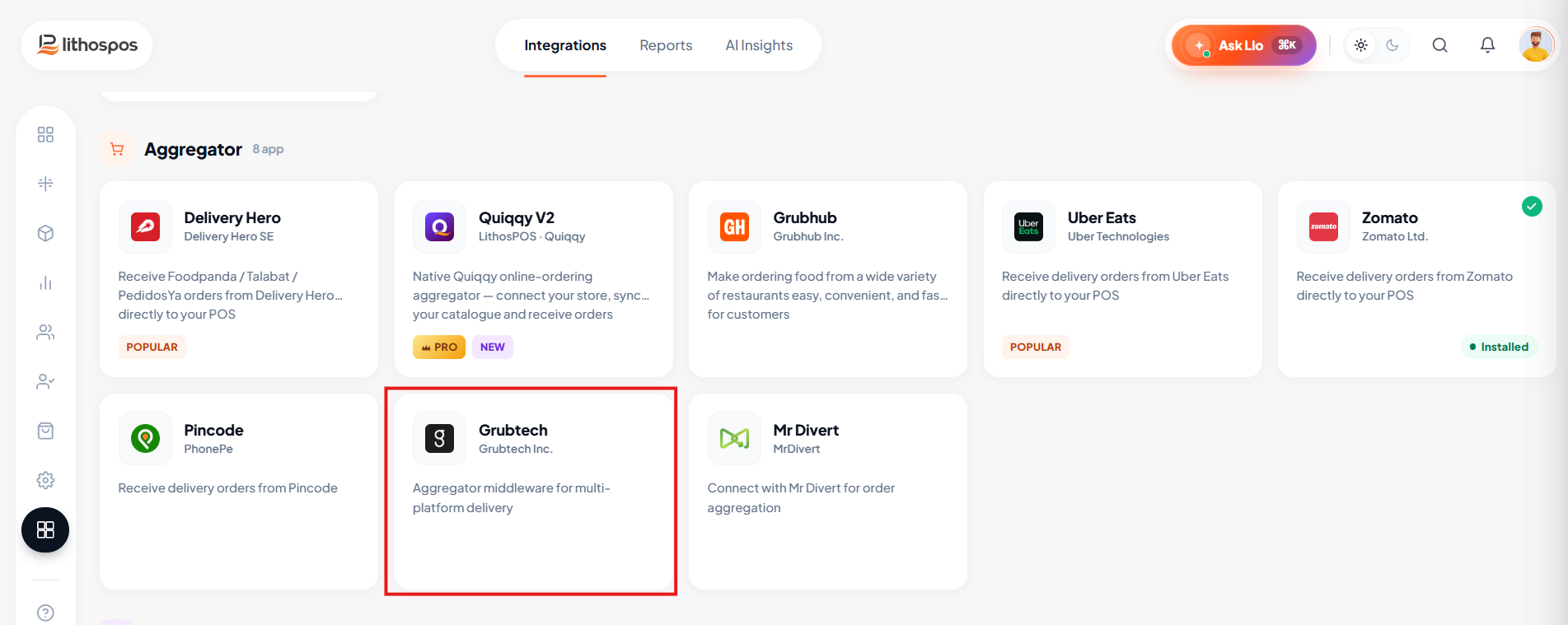Click the green checkmark on Zomato card
The image size is (1568, 625).
click(x=1532, y=206)
